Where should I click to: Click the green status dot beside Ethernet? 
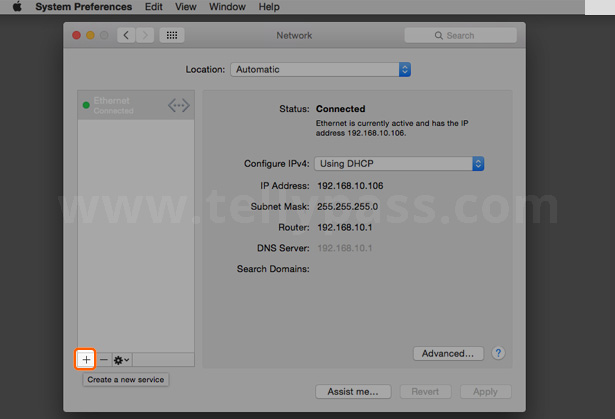tap(86, 105)
